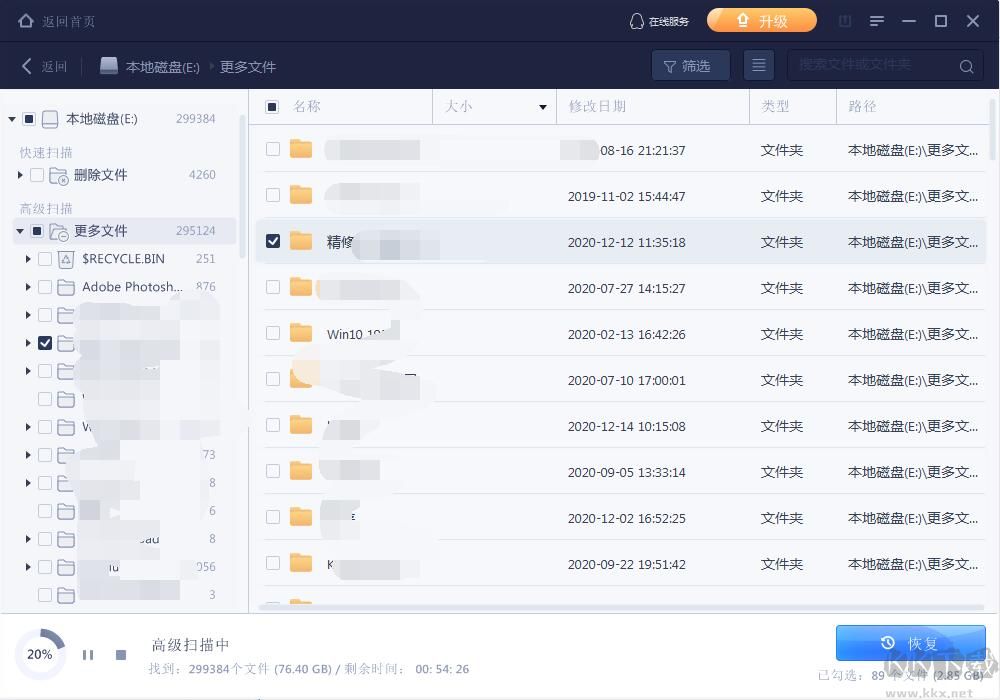Click the 20% circular progress indicator
Viewport: 1000px width, 700px height.
tap(40, 654)
